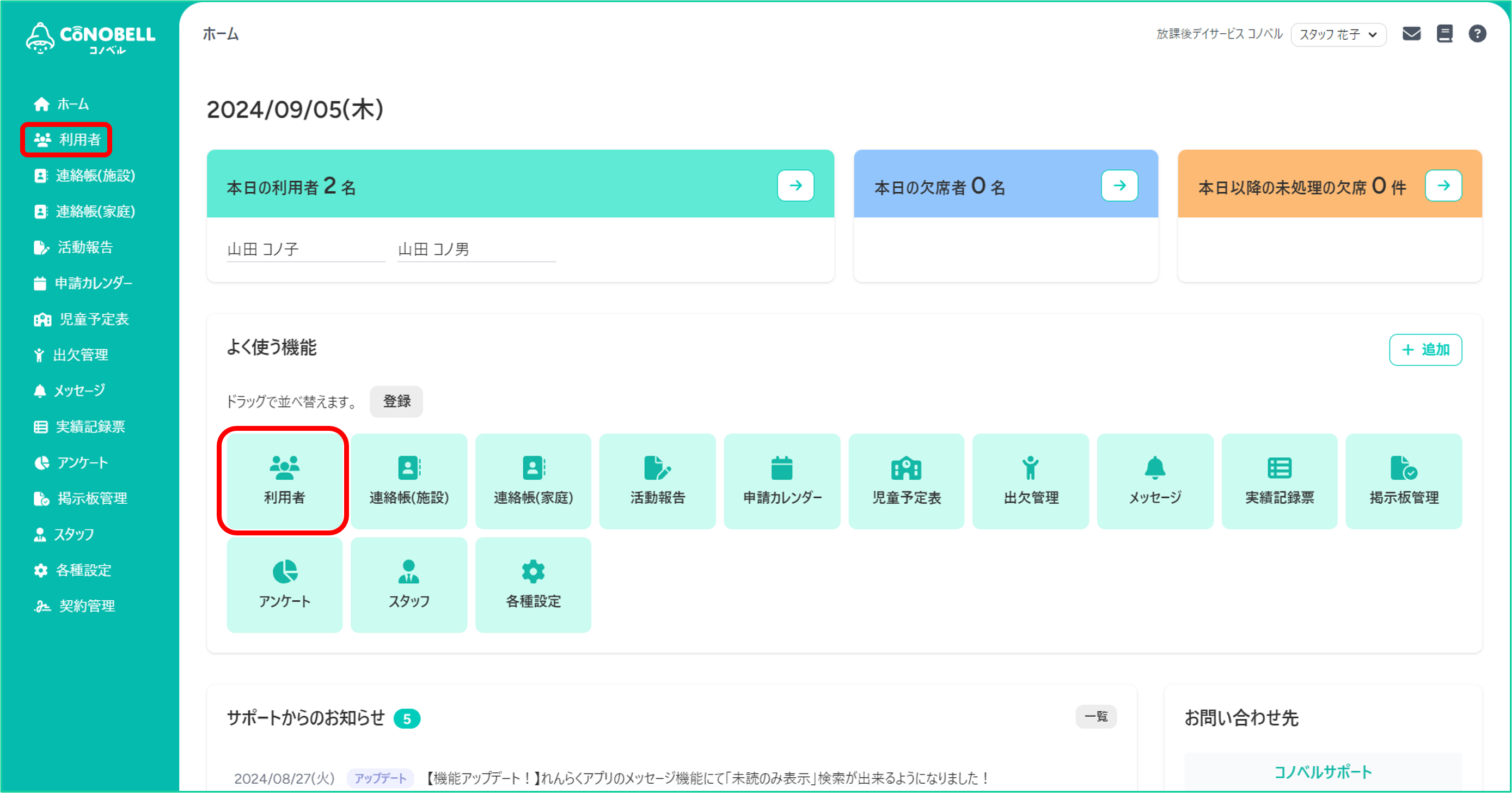Select 掲示板管理 in the sidebar

pos(81,498)
